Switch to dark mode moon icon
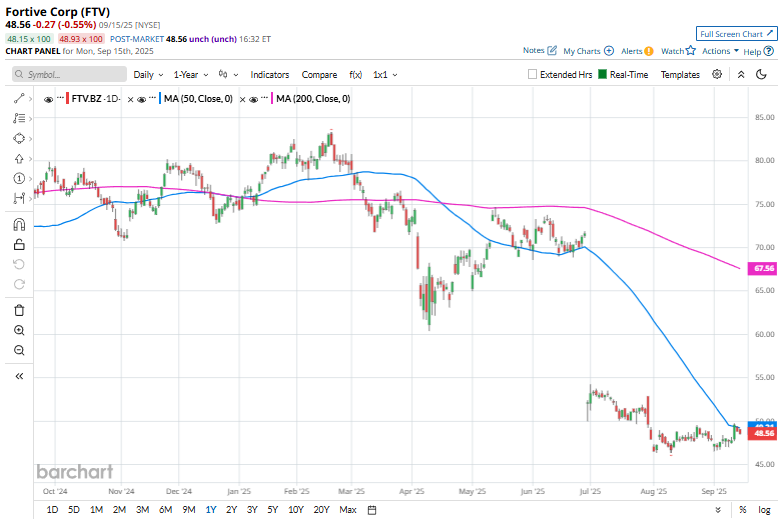The width and height of the screenshot is (781, 530). (x=761, y=74)
